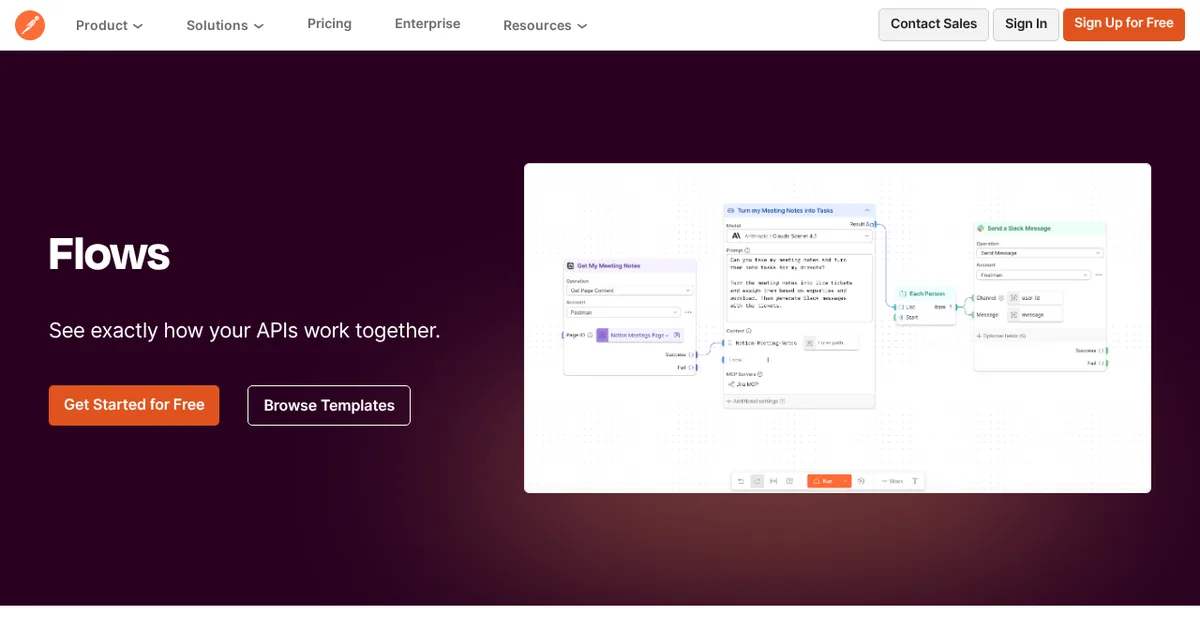
Task: Click the Notion Meetings Page chip
Action: click(639, 335)
